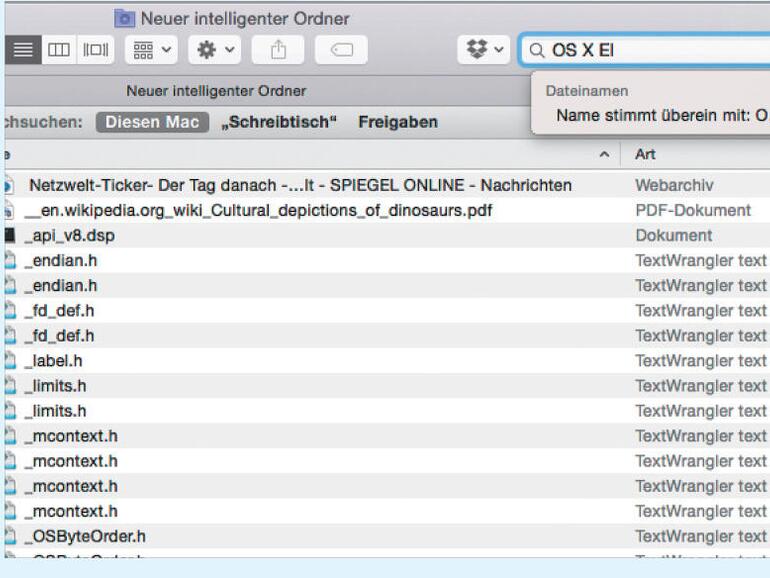Click the magnifier icon in search field
Image resolution: width=770 pixels, height=578 pixels.
click(x=537, y=50)
